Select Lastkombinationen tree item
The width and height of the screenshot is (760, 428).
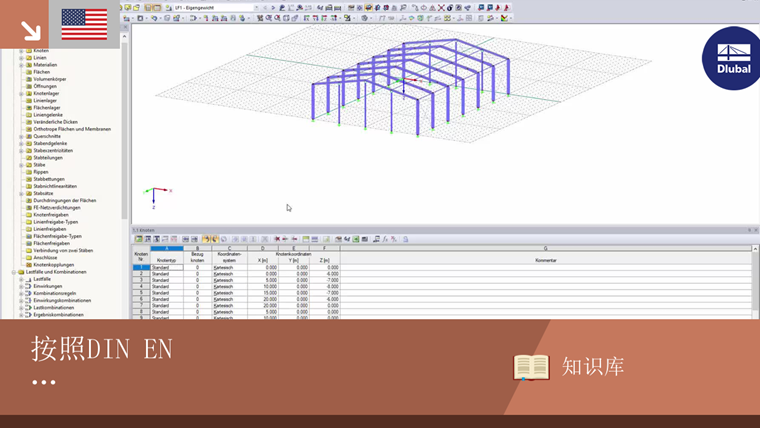[54, 308]
